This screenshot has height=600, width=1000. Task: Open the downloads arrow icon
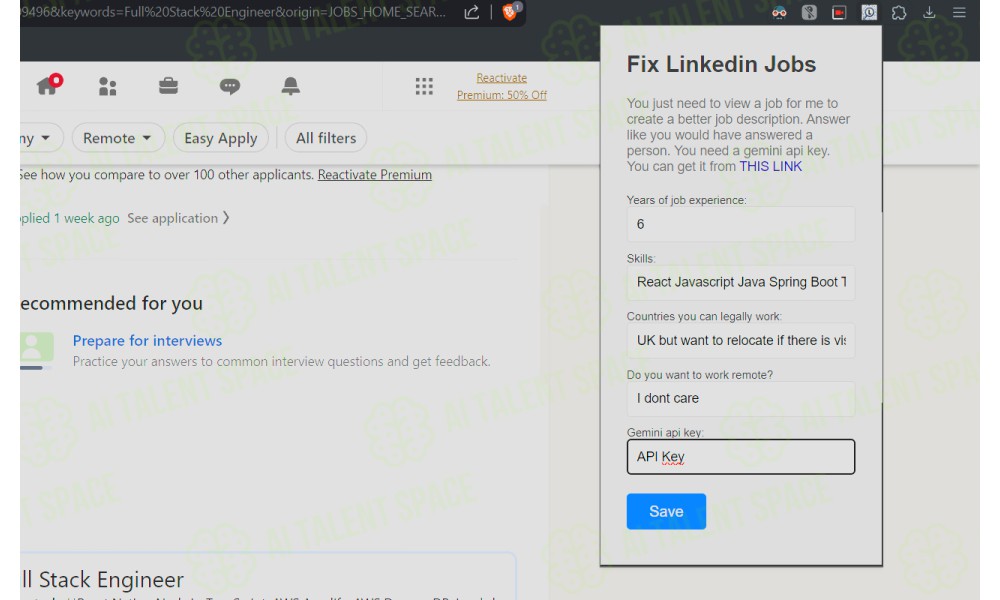click(929, 12)
